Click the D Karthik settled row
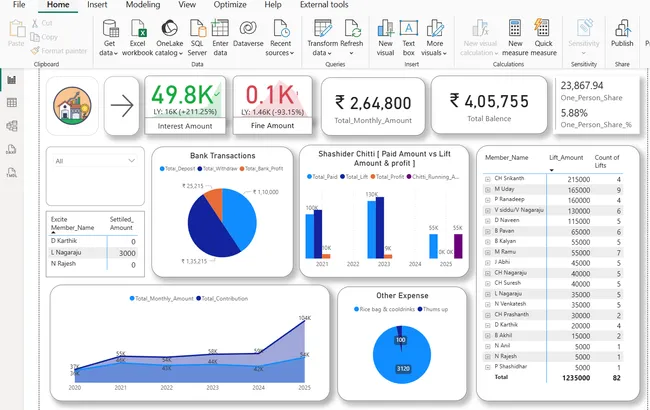This screenshot has width=650, height=410. click(x=95, y=241)
